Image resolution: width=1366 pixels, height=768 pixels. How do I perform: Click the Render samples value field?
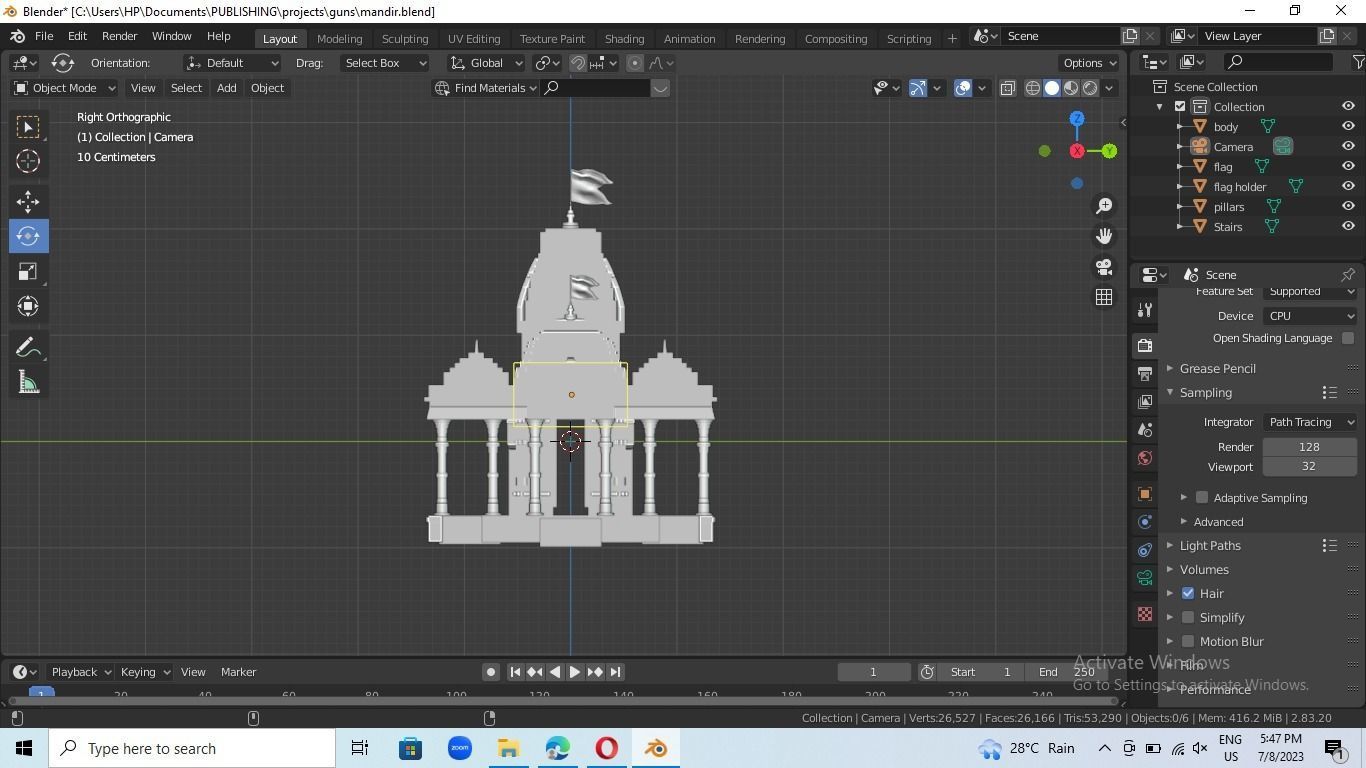[1310, 447]
